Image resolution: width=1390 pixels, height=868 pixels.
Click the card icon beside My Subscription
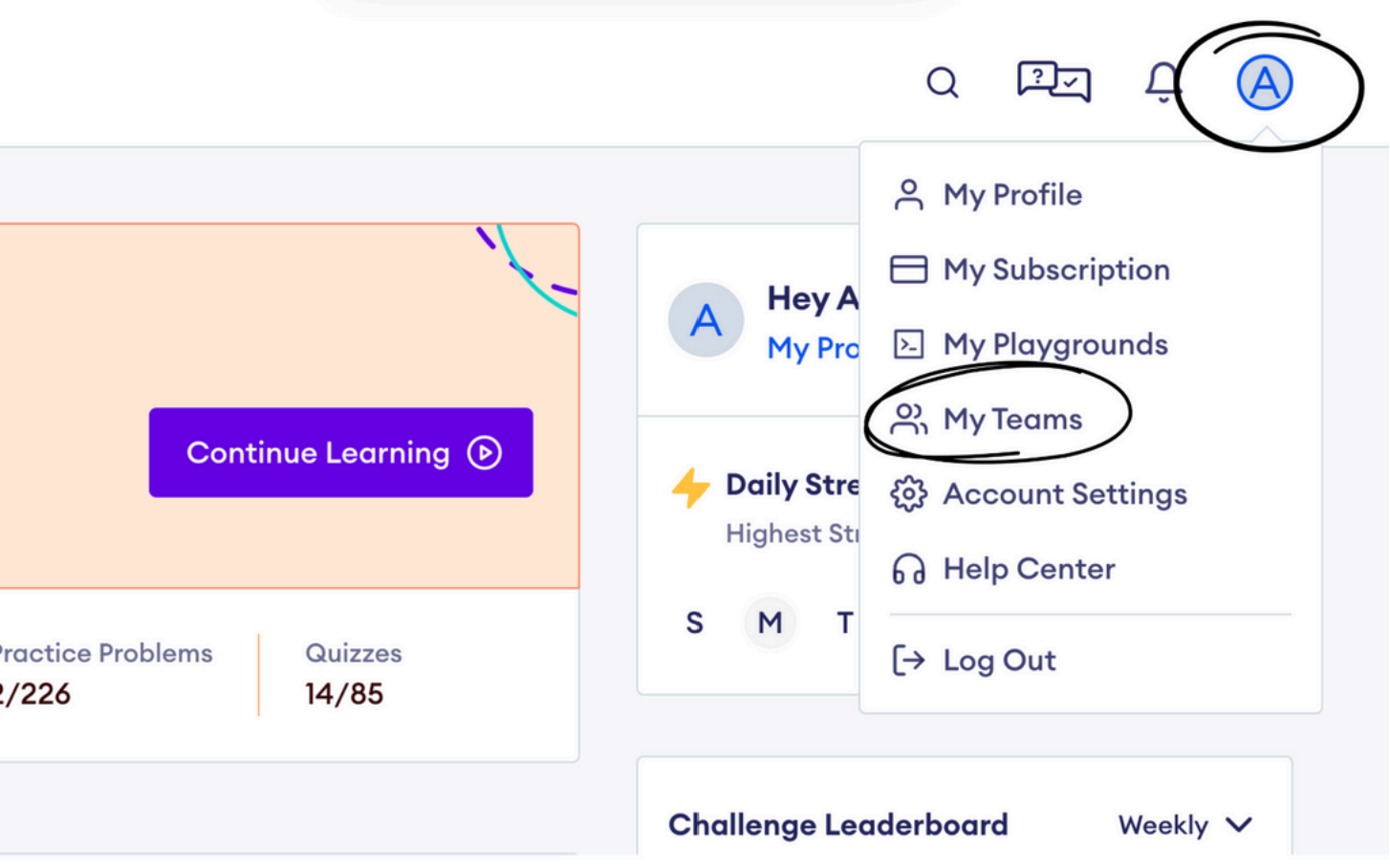pyautogui.click(x=908, y=270)
